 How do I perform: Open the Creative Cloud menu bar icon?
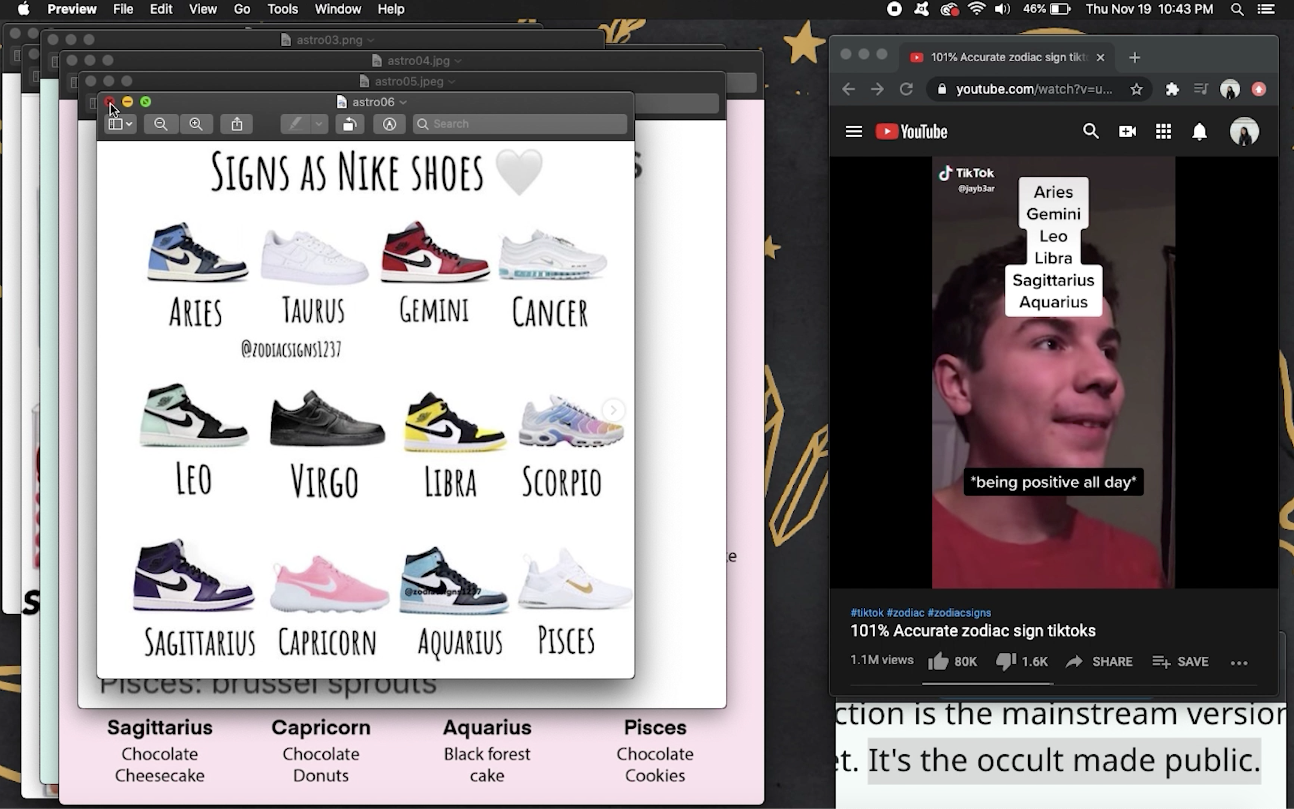(x=950, y=9)
